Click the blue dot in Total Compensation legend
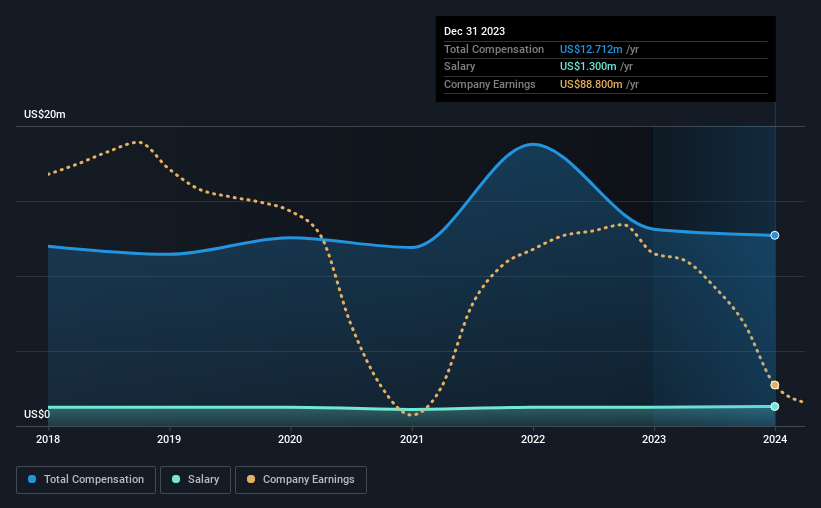 pyautogui.click(x=32, y=479)
